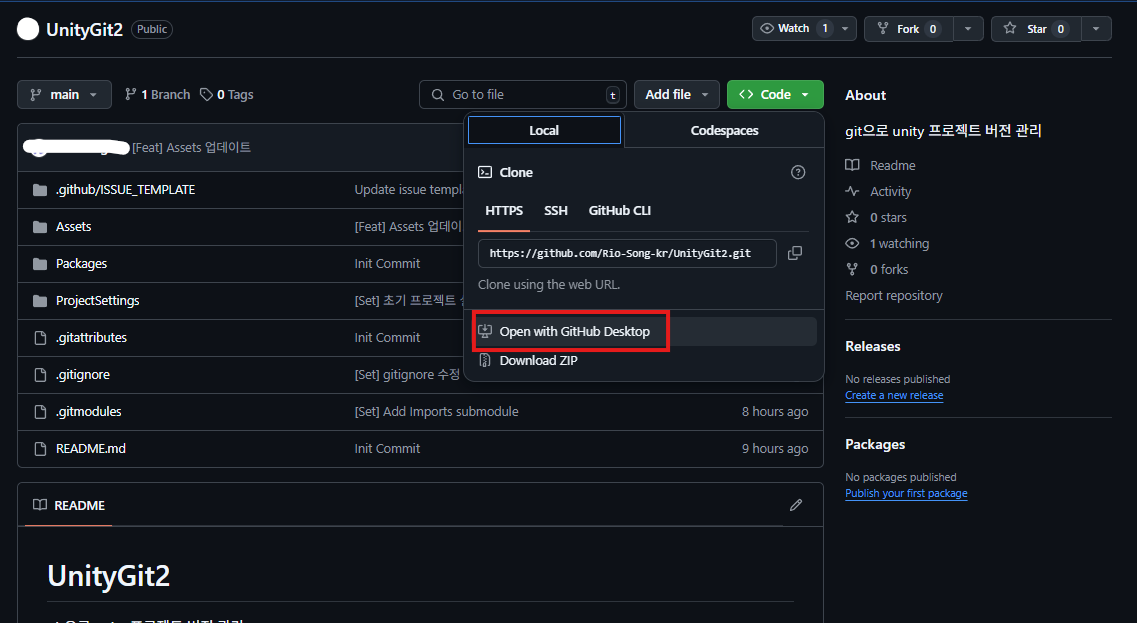1137x623 pixels.
Task: Click the repository owner avatar circle
Action: (x=28, y=29)
